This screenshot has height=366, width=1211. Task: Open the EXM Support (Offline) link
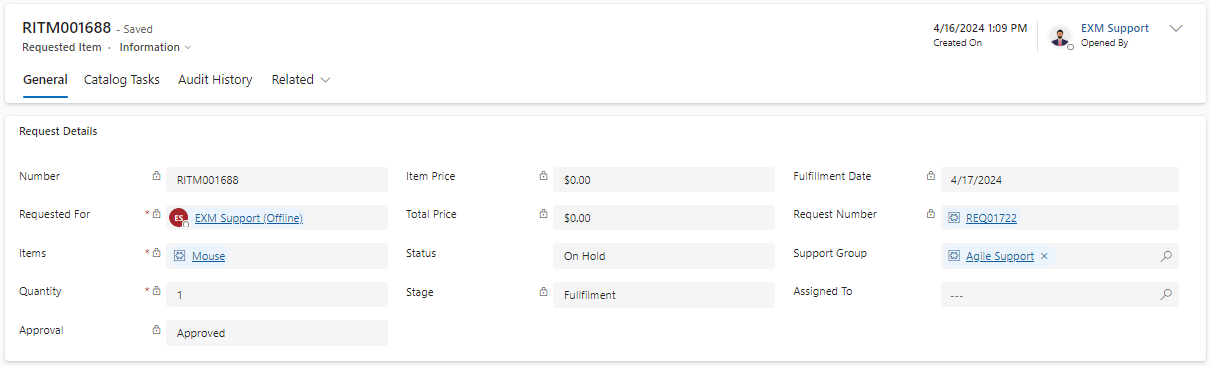248,218
